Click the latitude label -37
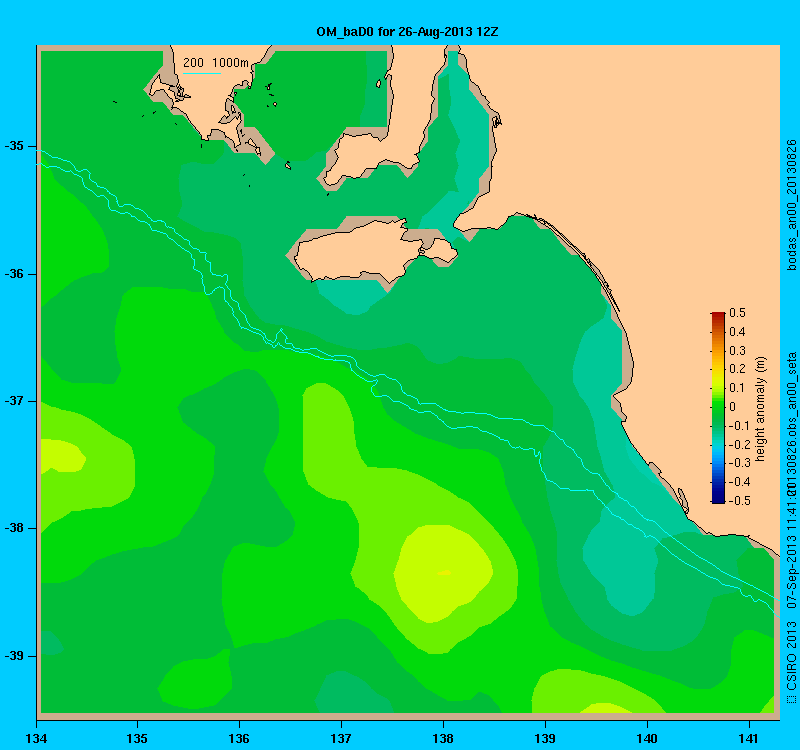The image size is (800, 750). point(14,401)
